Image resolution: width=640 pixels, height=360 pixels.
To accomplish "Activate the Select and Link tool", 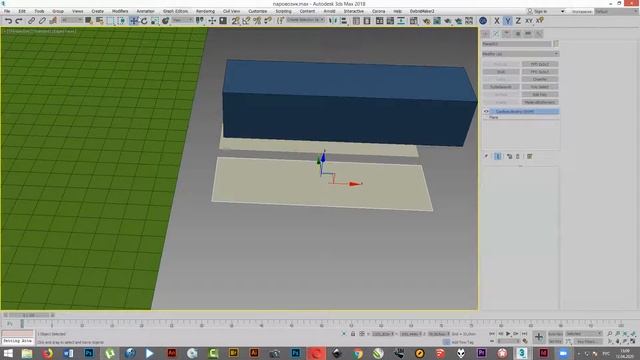I will pos(31,20).
